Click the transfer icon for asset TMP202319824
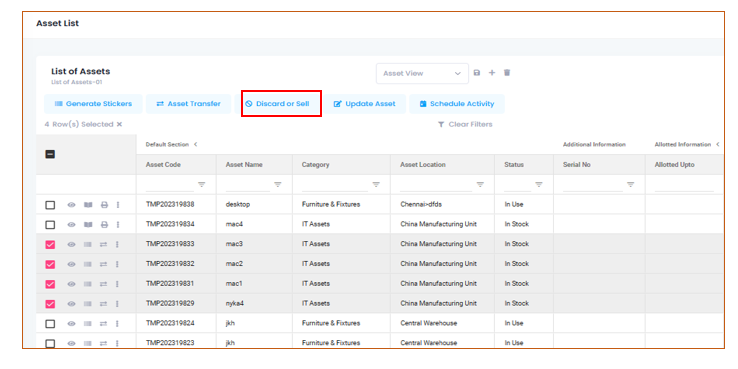 (104, 323)
